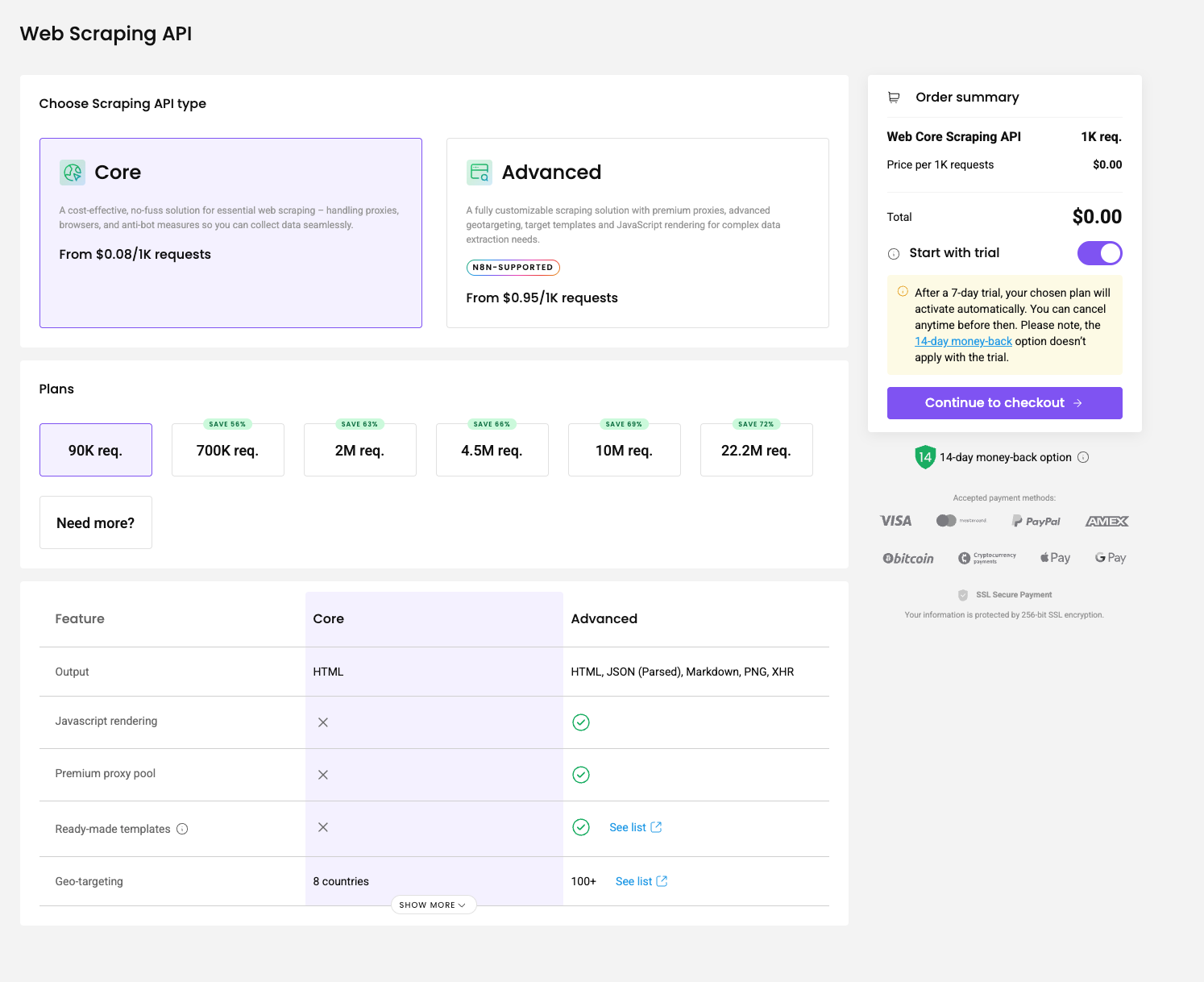Pick the 2M req. plan
1204x982 pixels.
click(x=359, y=450)
